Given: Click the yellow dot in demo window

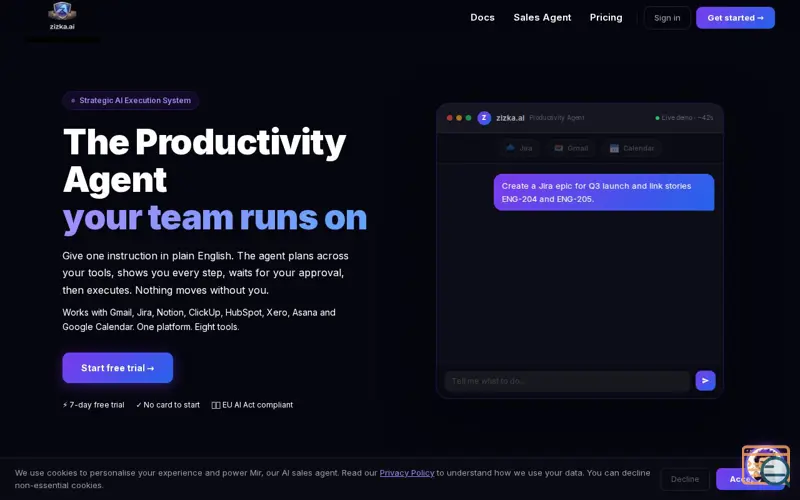Looking at the screenshot, I should tap(459, 118).
